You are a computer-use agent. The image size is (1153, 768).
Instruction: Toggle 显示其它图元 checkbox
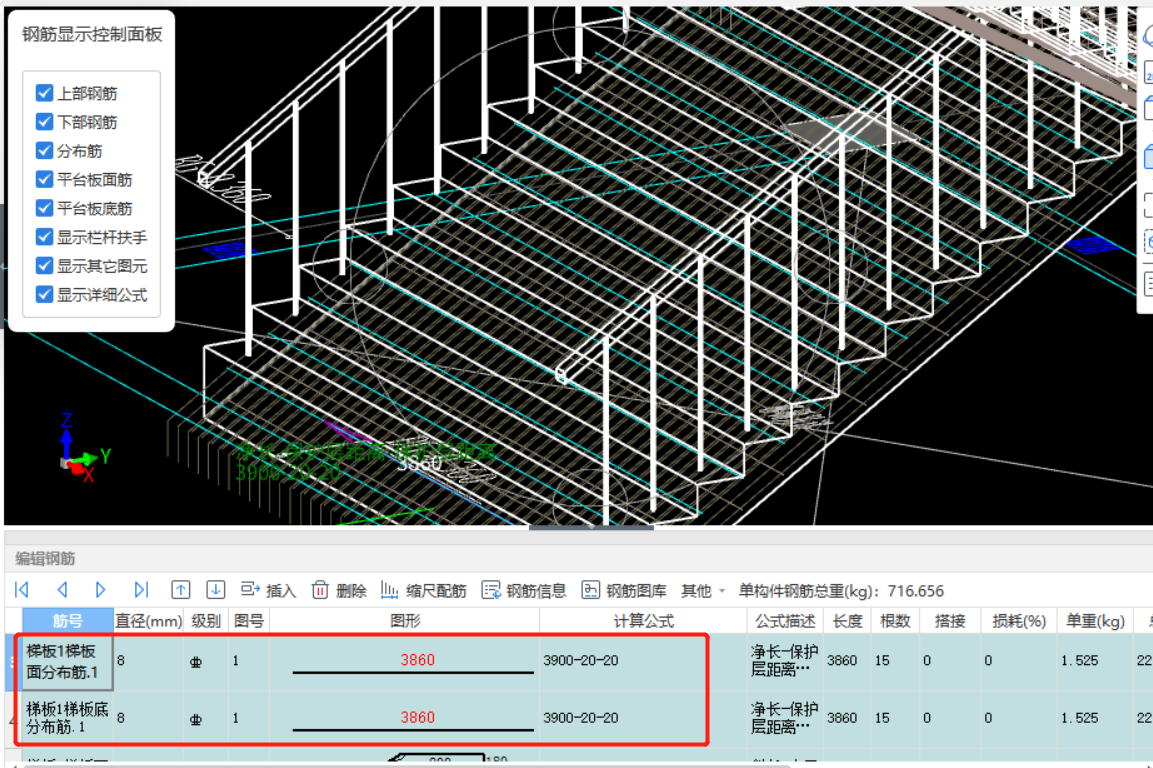pos(44,266)
